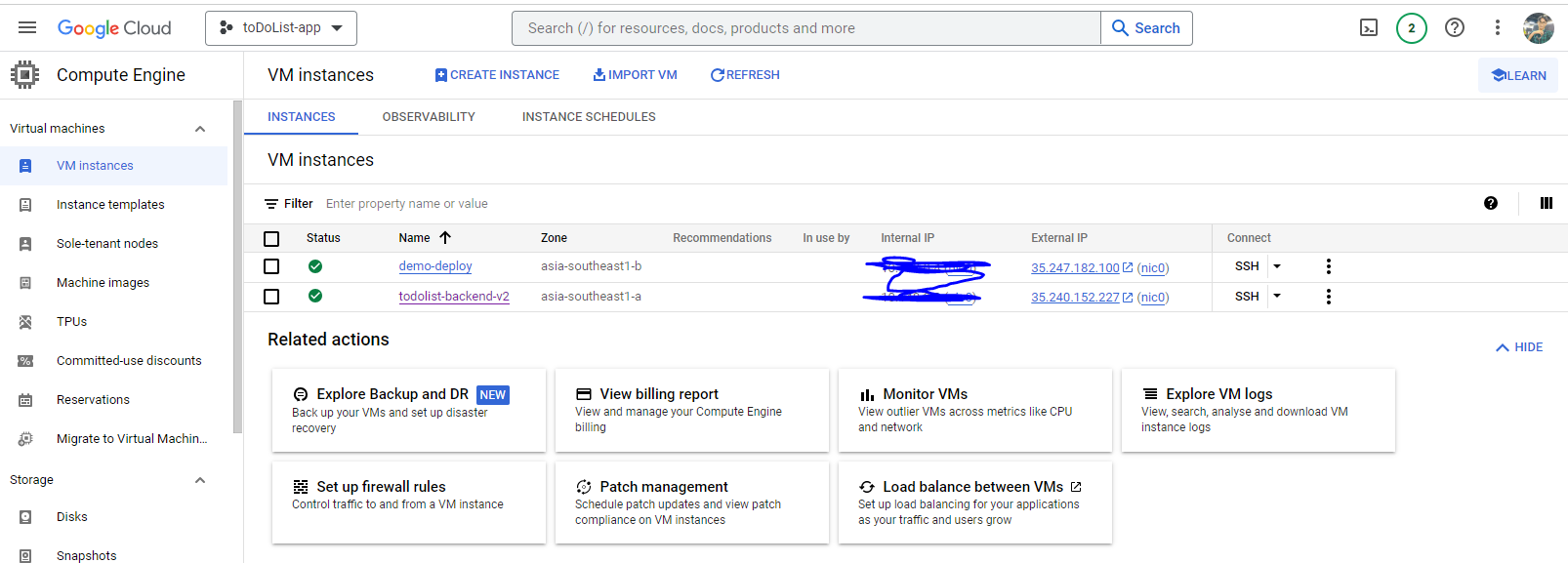Click the Machine images sidebar icon
The height and width of the screenshot is (563, 1568).
(x=25, y=283)
